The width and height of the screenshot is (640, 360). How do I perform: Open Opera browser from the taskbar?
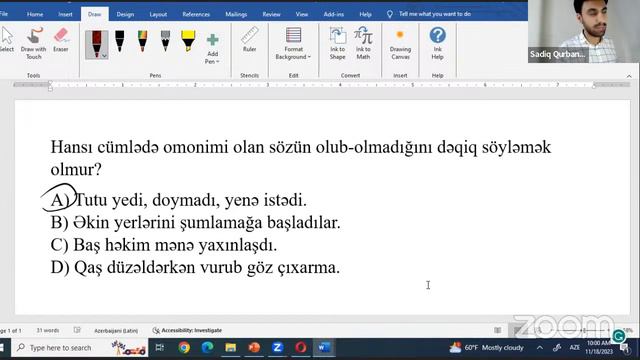[x=301, y=348]
